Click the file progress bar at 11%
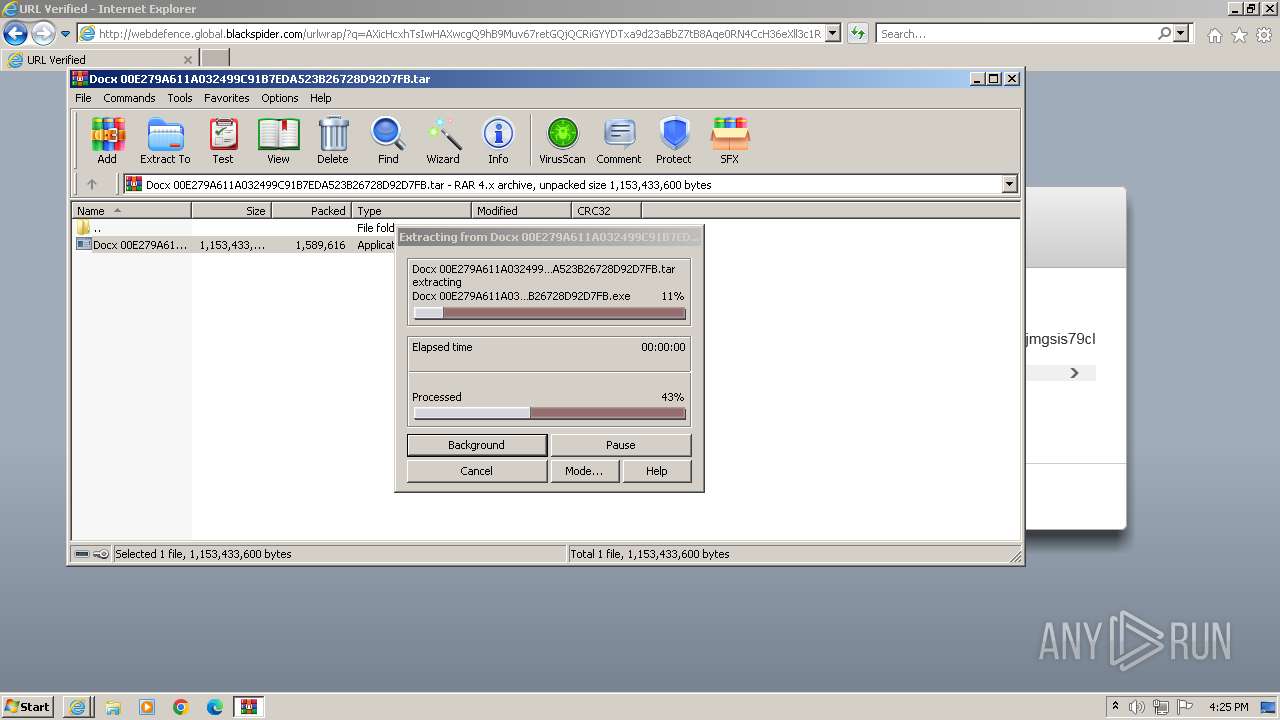This screenshot has width=1280, height=720. pos(549,313)
